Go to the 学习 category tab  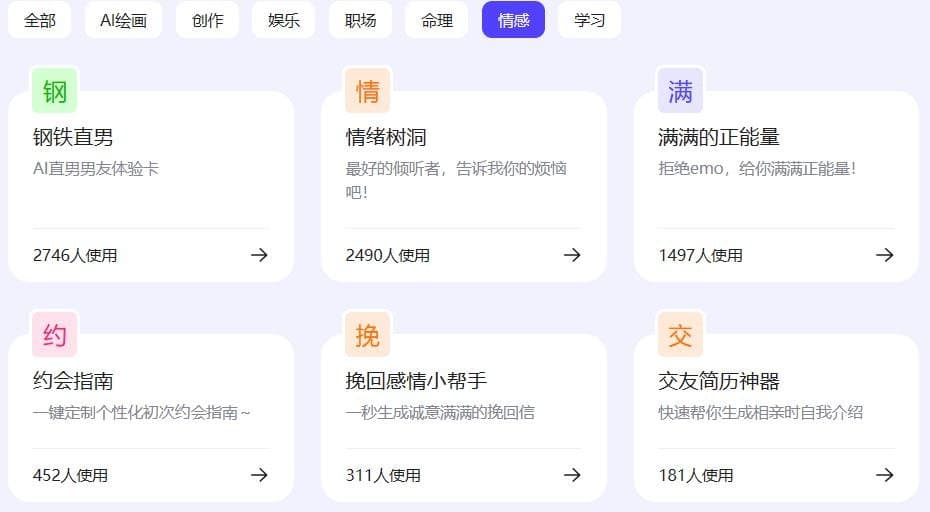point(589,20)
